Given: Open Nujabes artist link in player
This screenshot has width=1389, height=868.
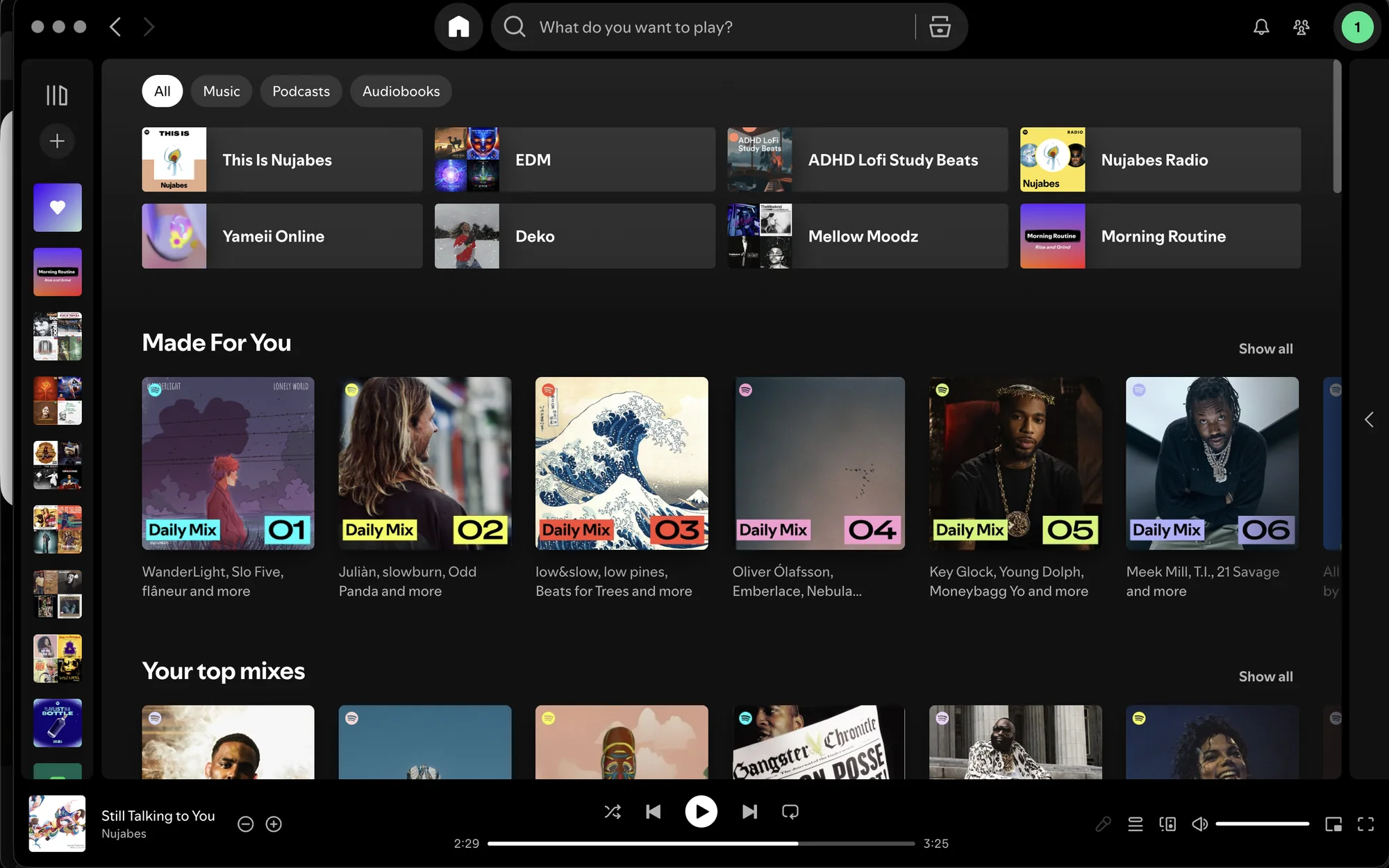Looking at the screenshot, I should pos(124,834).
